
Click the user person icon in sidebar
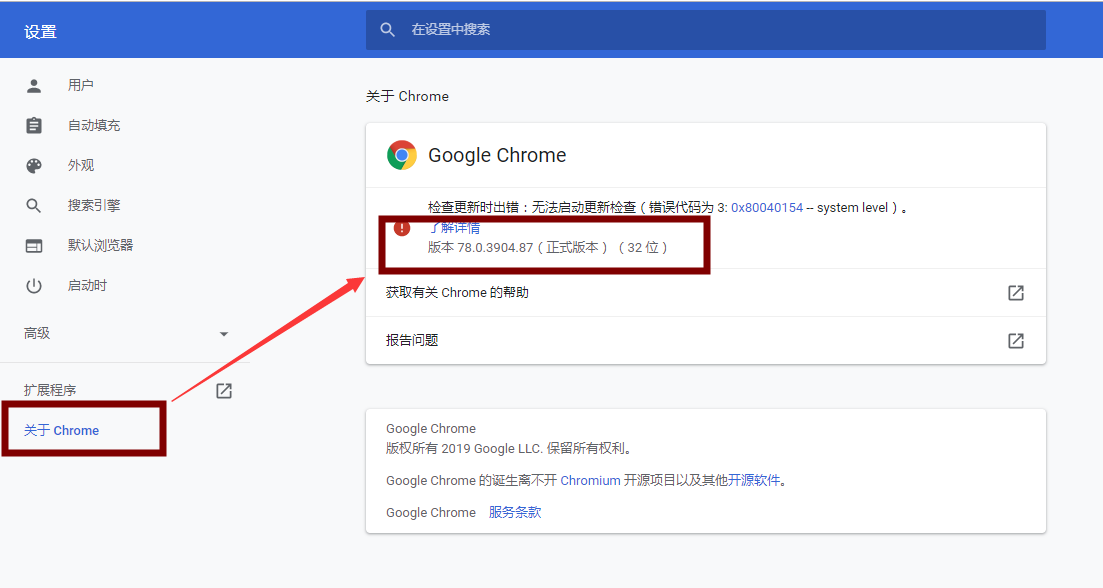pyautogui.click(x=34, y=86)
